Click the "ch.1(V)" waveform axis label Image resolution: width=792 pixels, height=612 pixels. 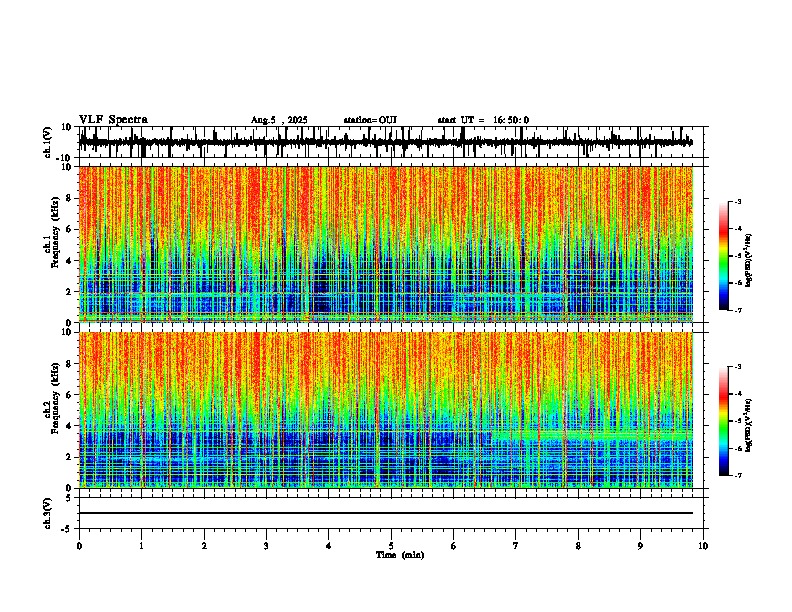pyautogui.click(x=48, y=142)
